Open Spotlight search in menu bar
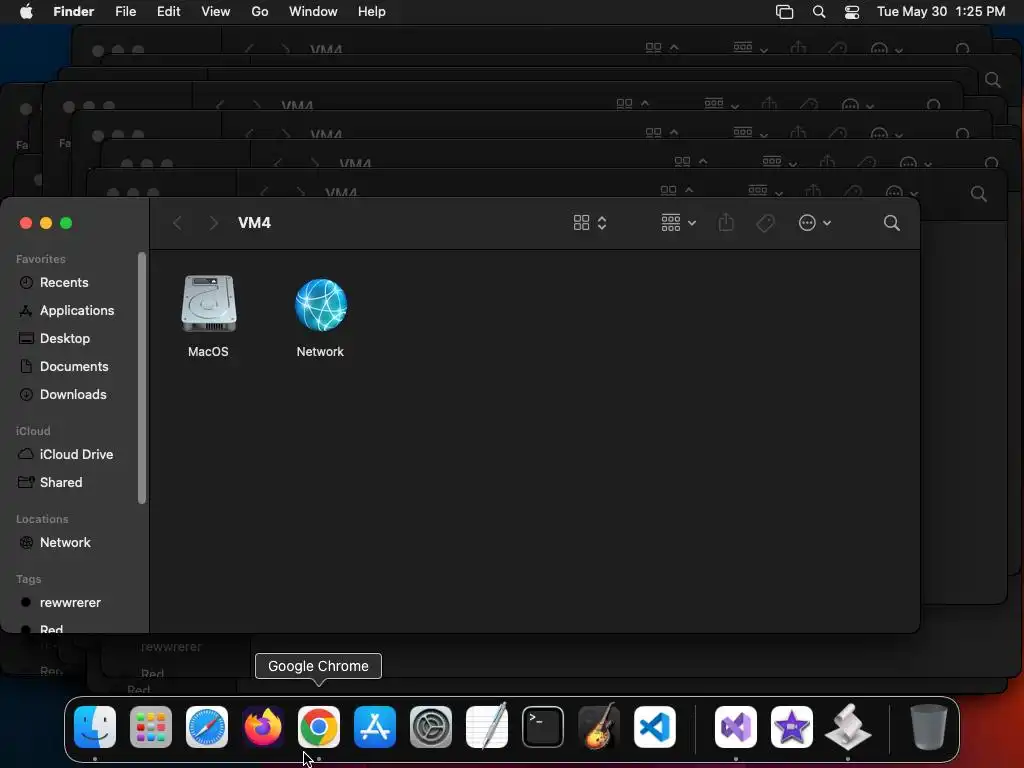This screenshot has width=1024, height=768. click(819, 12)
